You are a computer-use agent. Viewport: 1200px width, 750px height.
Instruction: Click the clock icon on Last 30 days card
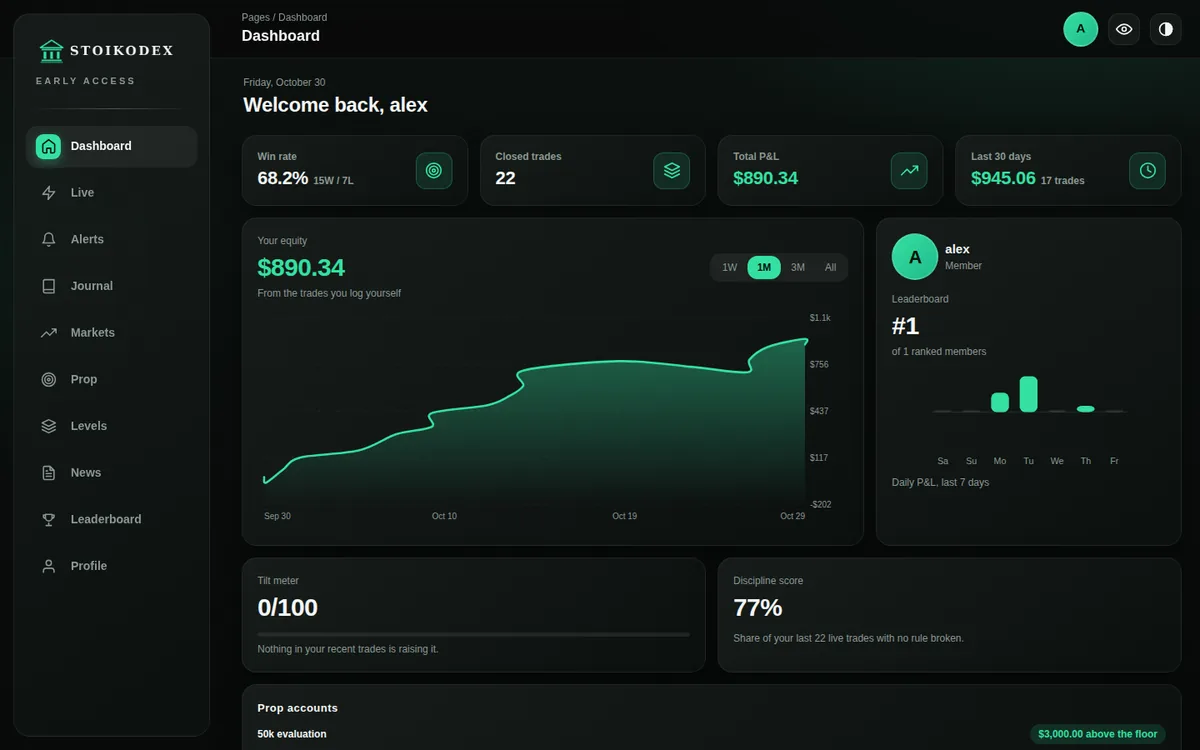coord(1147,171)
